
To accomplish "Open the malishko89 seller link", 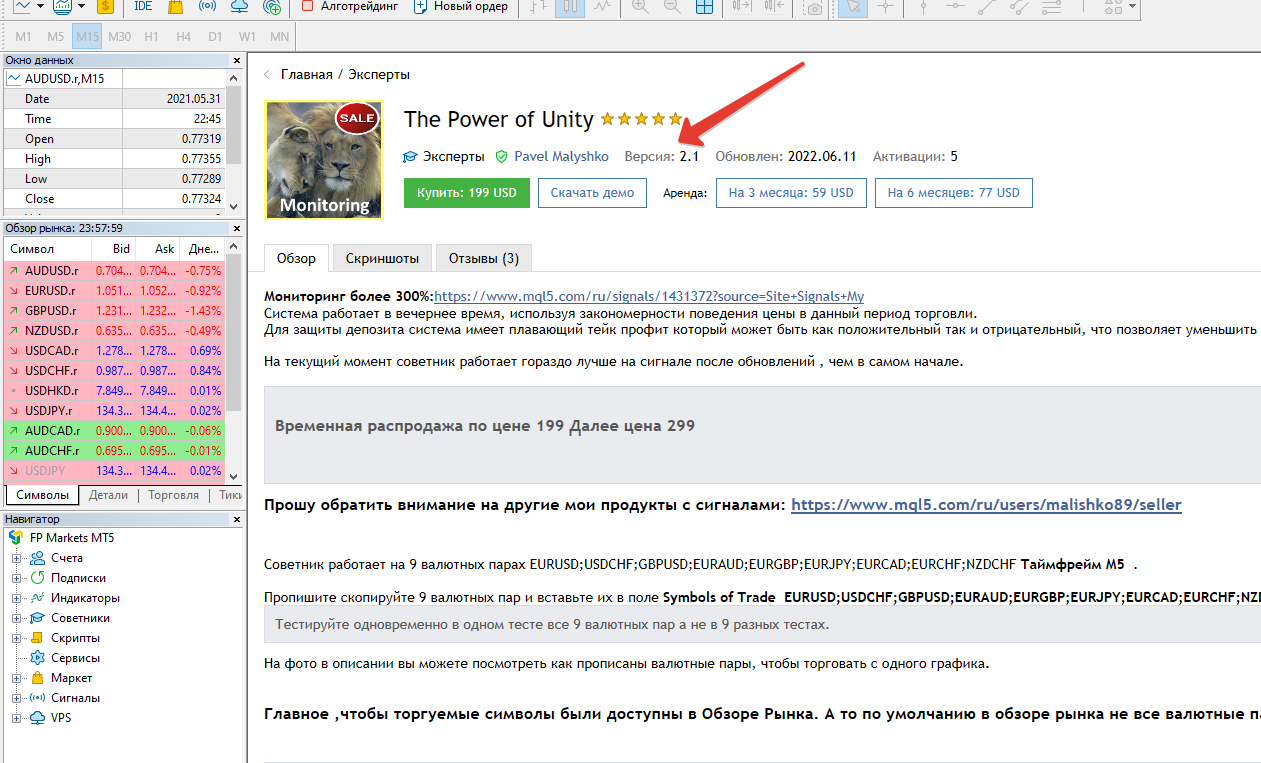I will (986, 505).
